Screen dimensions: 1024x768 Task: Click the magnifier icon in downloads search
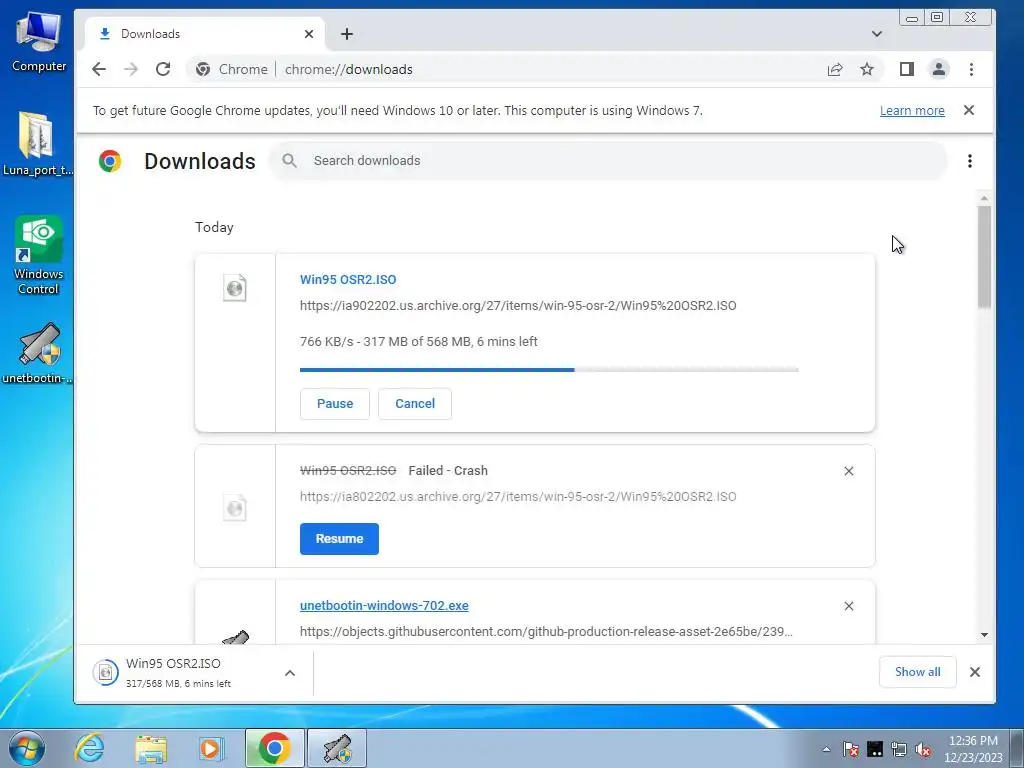[289, 161]
